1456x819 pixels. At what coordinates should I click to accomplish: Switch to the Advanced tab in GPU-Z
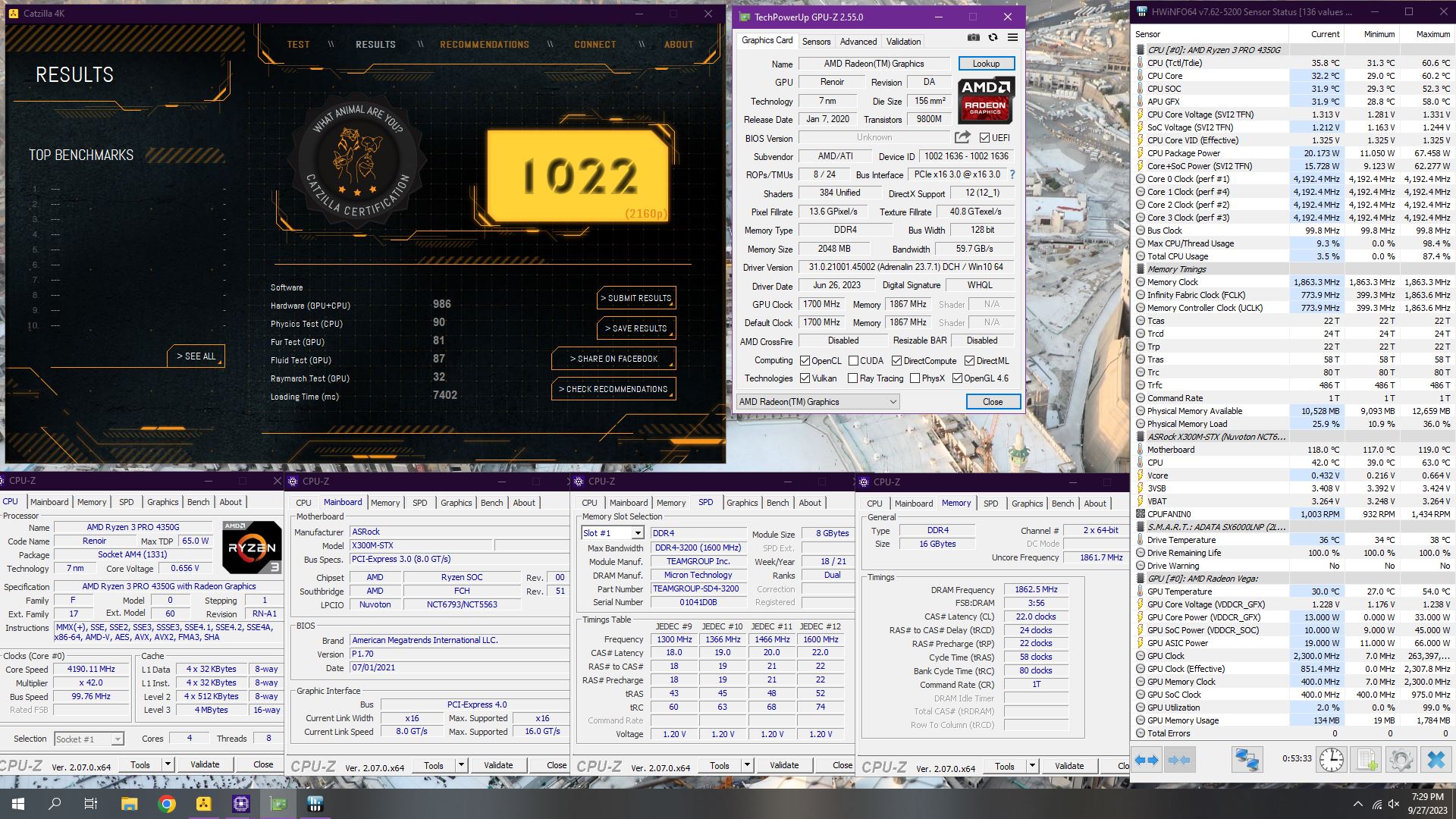(858, 42)
